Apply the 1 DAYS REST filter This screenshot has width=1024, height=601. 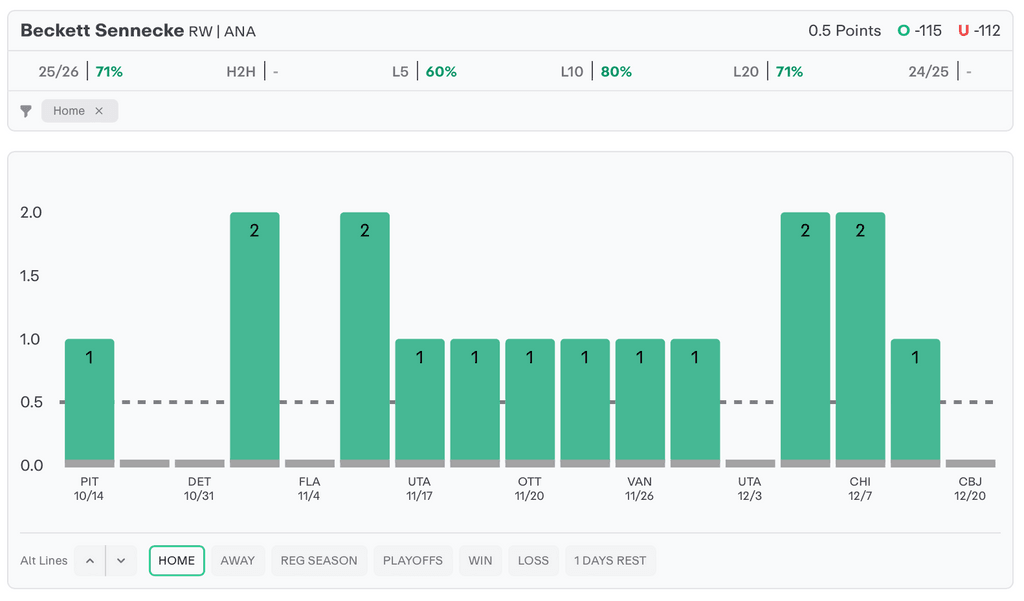(610, 561)
